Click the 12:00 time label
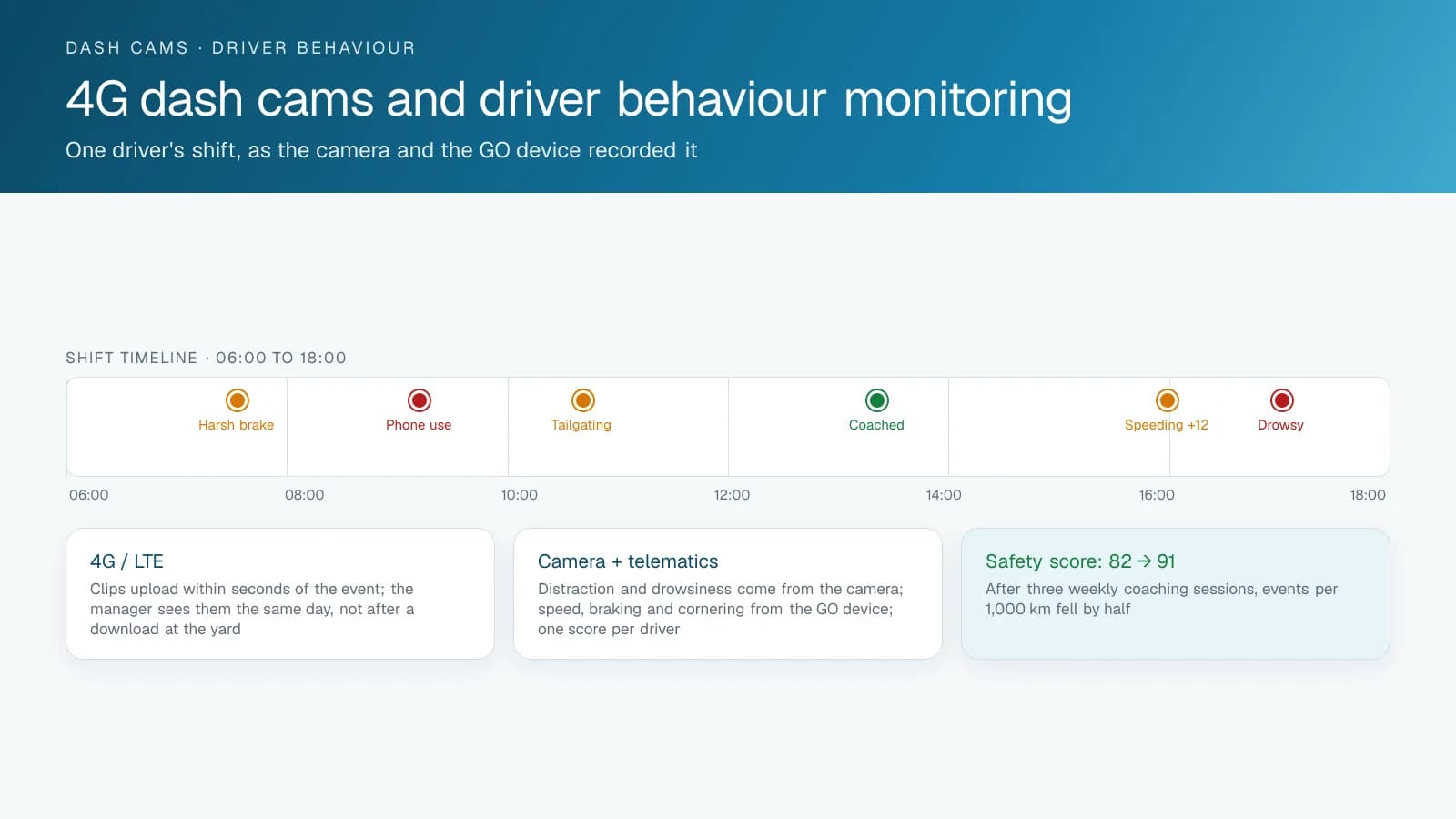The height and width of the screenshot is (819, 1456). pos(732,495)
